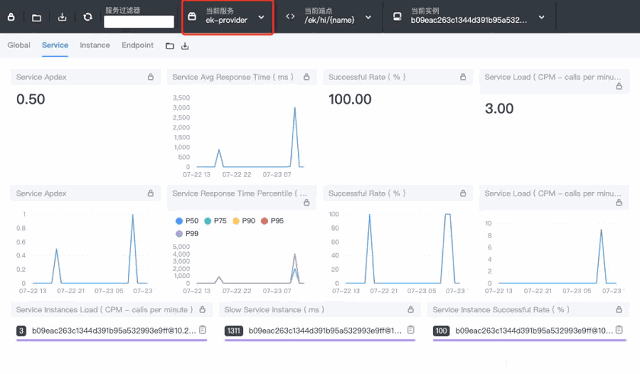Click the lock icon on the Service Apdex 0.50 panel
This screenshot has height=374, width=640.
coord(151,77)
